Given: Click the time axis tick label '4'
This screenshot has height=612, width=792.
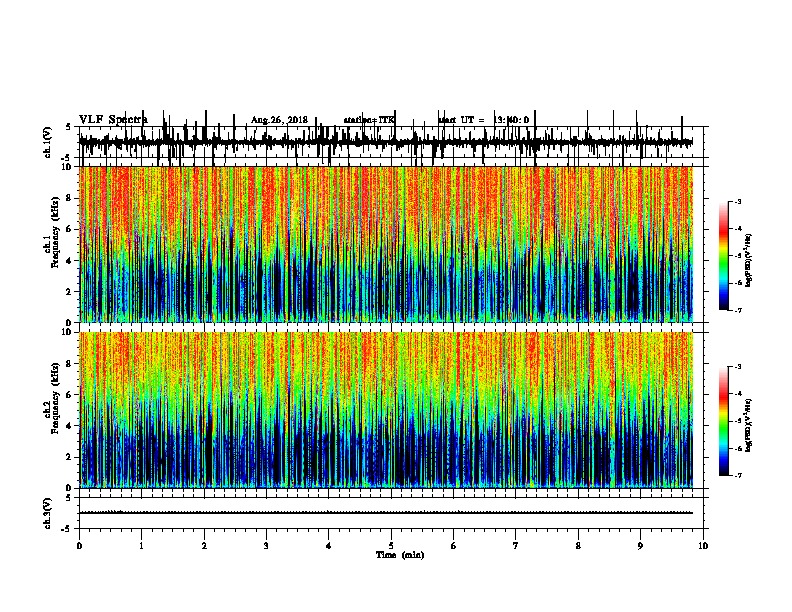Looking at the screenshot, I should point(329,546).
